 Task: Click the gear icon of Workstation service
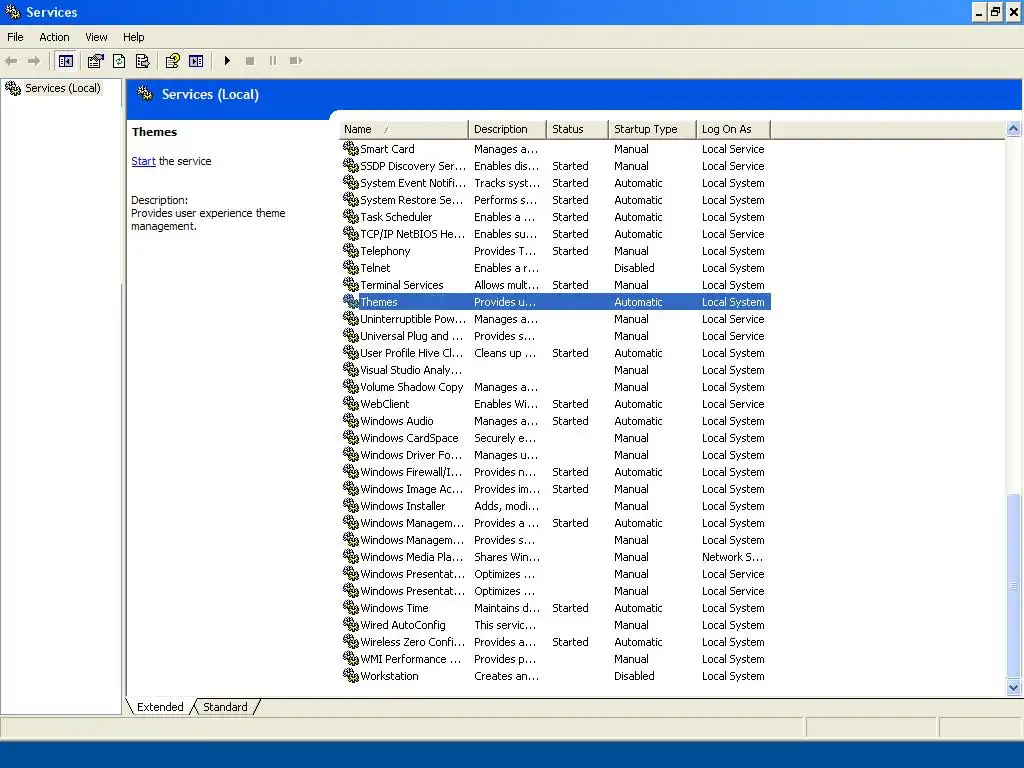point(351,676)
